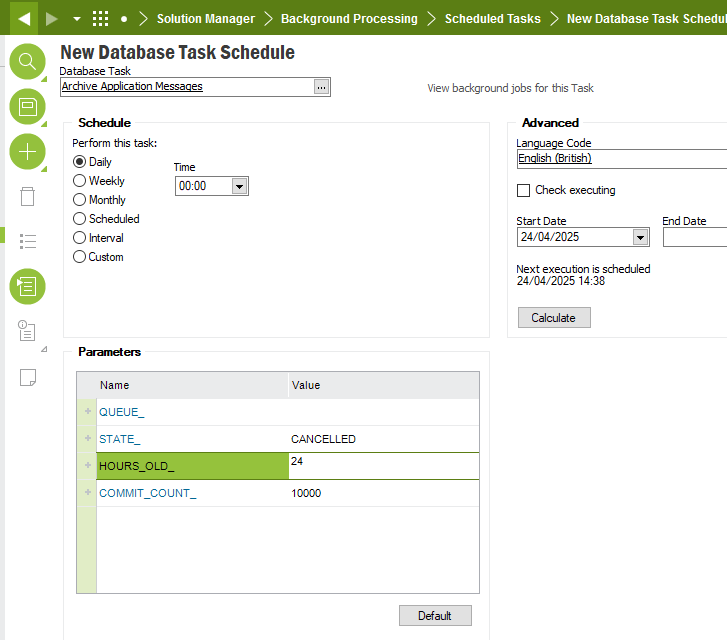The image size is (727, 640).
Task: Click the green plus new record icon
Action: click(27, 152)
